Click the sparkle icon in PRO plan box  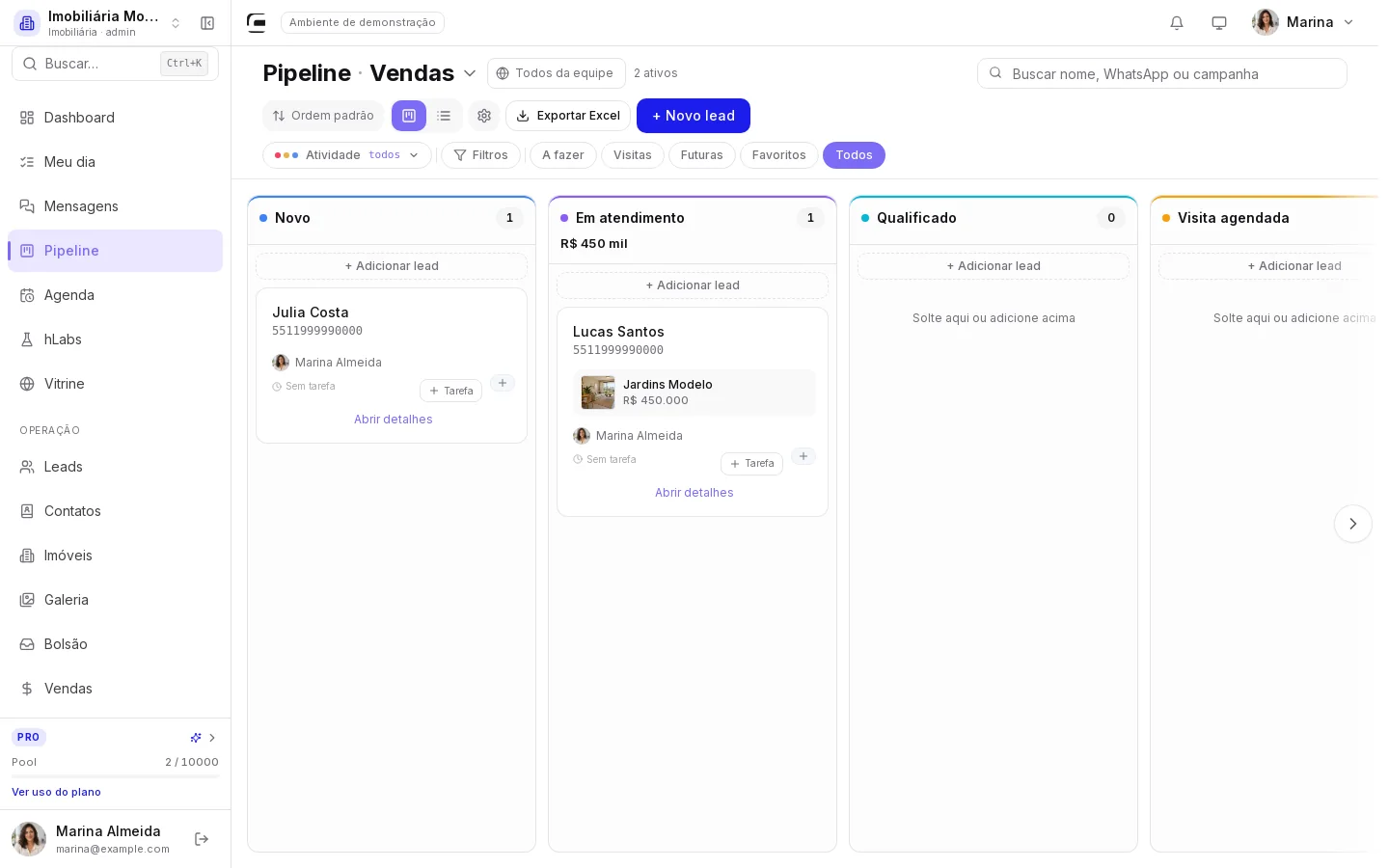[196, 738]
